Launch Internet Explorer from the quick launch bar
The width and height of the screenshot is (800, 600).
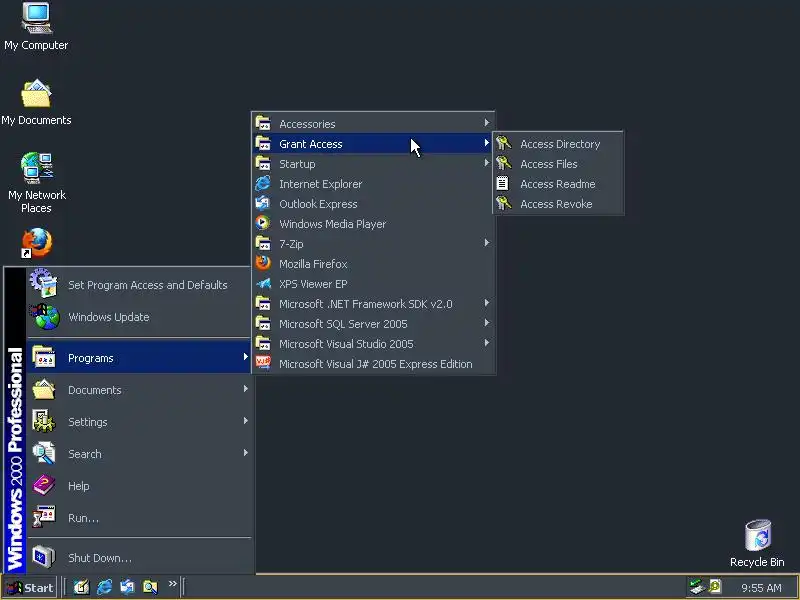104,587
